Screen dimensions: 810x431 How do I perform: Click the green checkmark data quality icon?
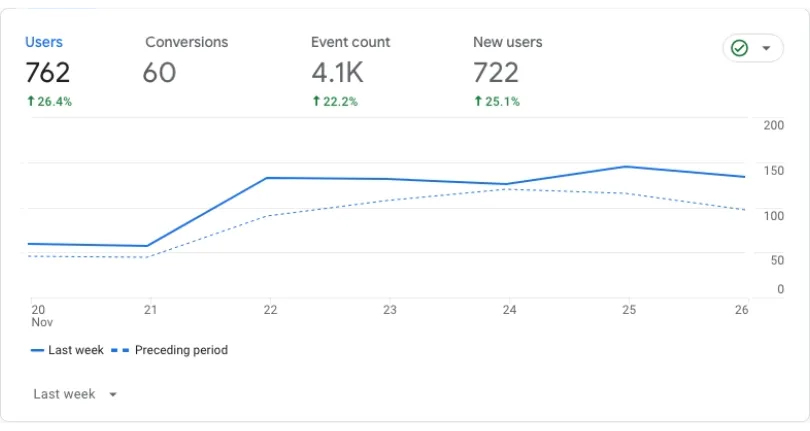pyautogui.click(x=739, y=48)
